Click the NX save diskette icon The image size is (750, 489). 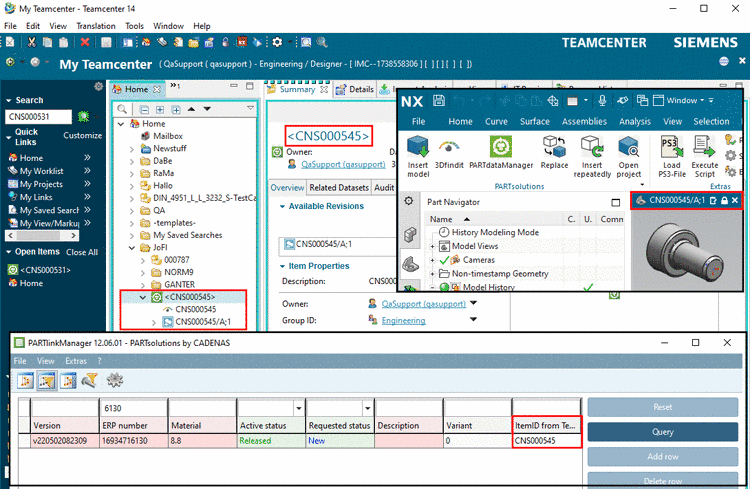pyautogui.click(x=439, y=100)
